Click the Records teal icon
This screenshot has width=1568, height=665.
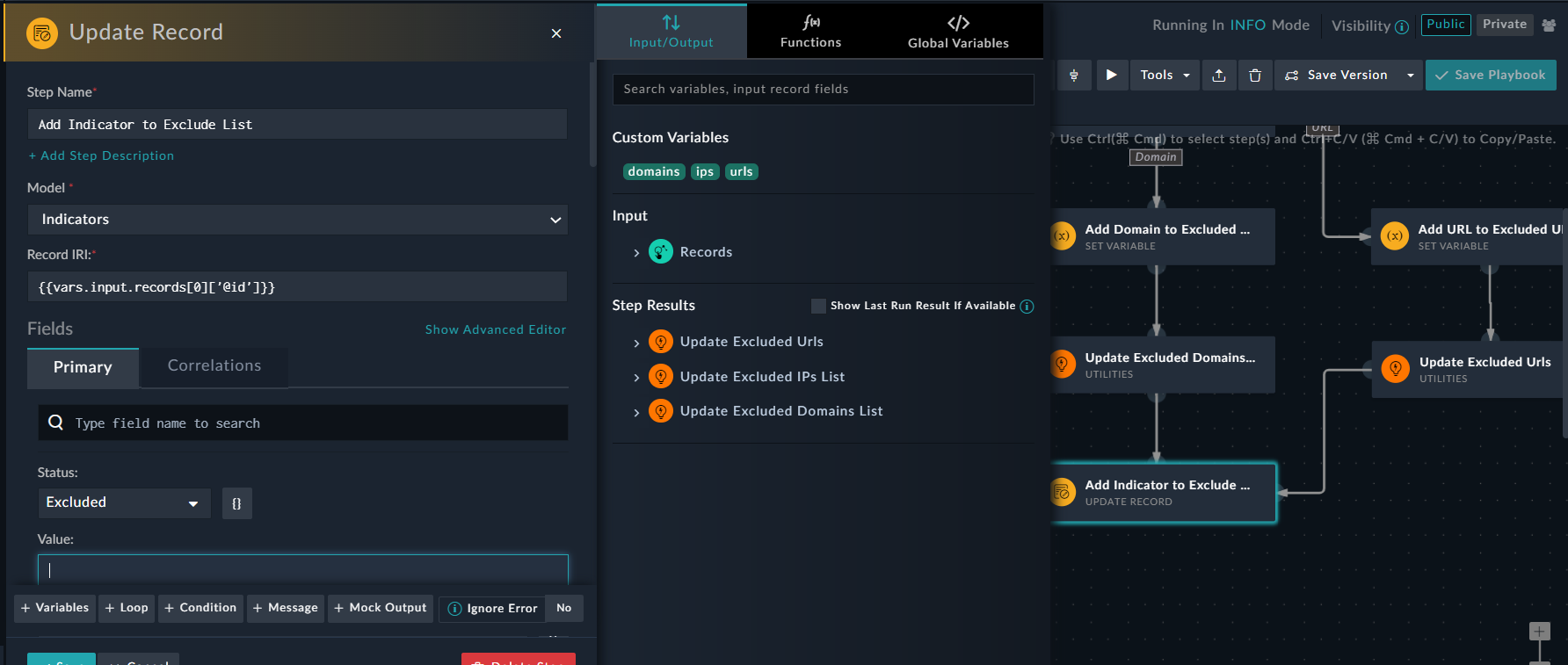click(661, 252)
